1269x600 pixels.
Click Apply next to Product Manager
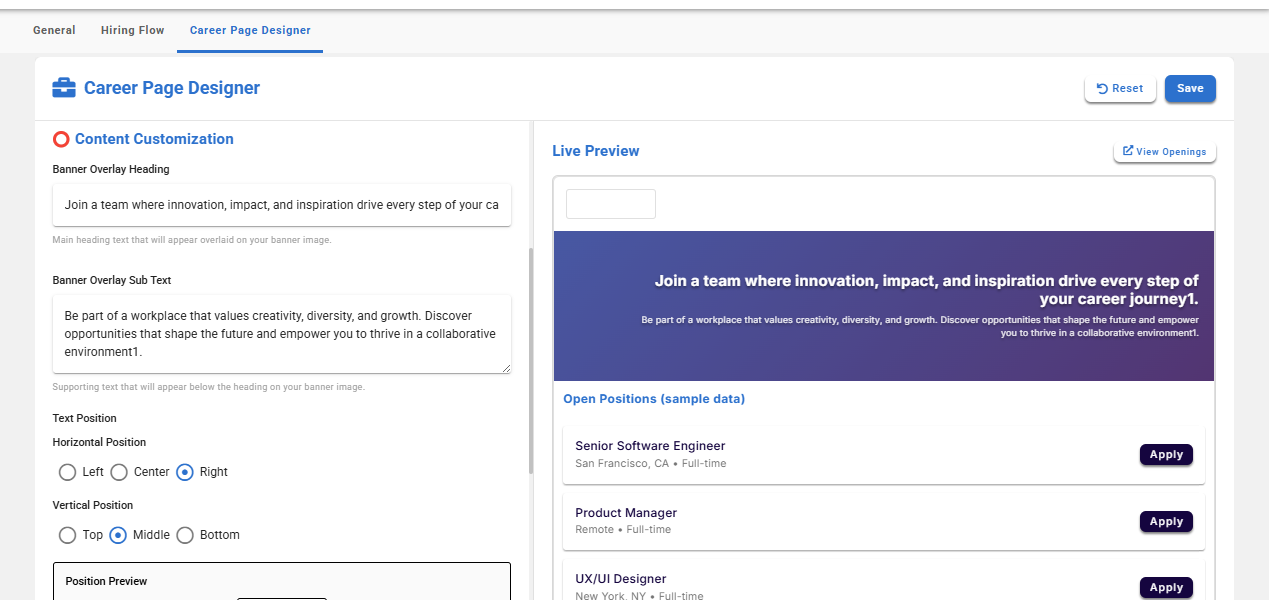click(x=1166, y=522)
